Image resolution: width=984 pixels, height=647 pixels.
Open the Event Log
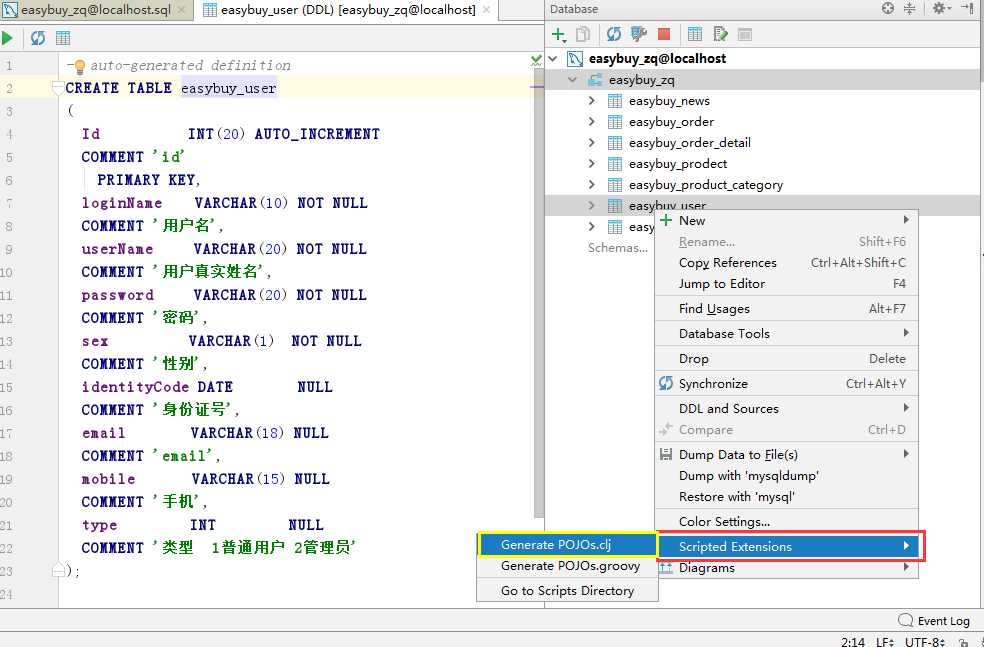tap(943, 621)
